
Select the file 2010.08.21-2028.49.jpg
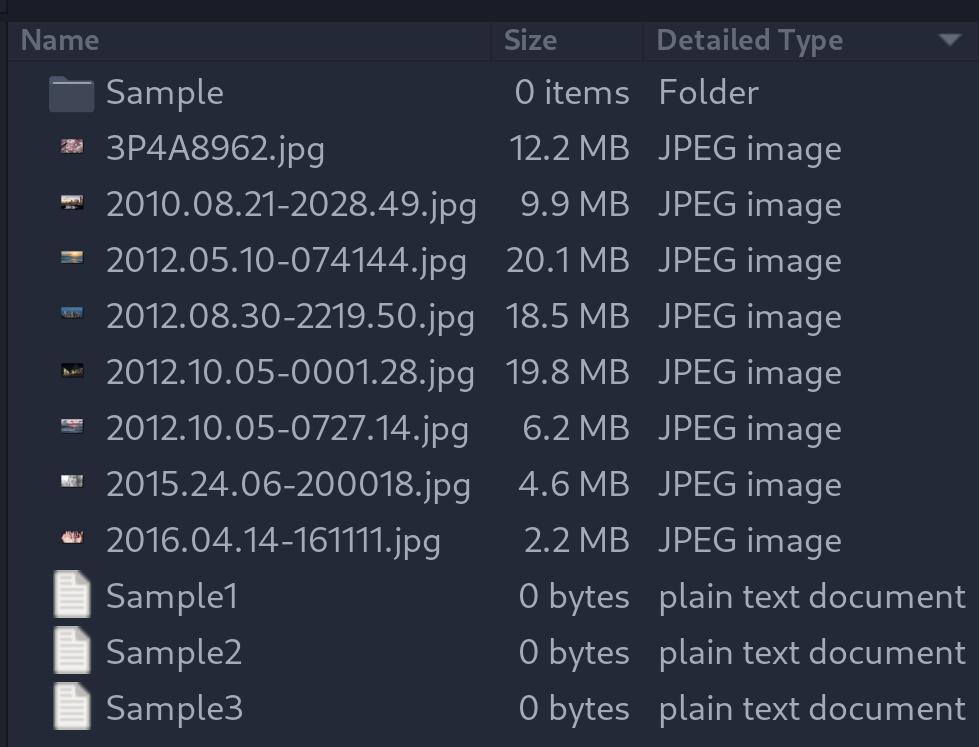click(290, 203)
